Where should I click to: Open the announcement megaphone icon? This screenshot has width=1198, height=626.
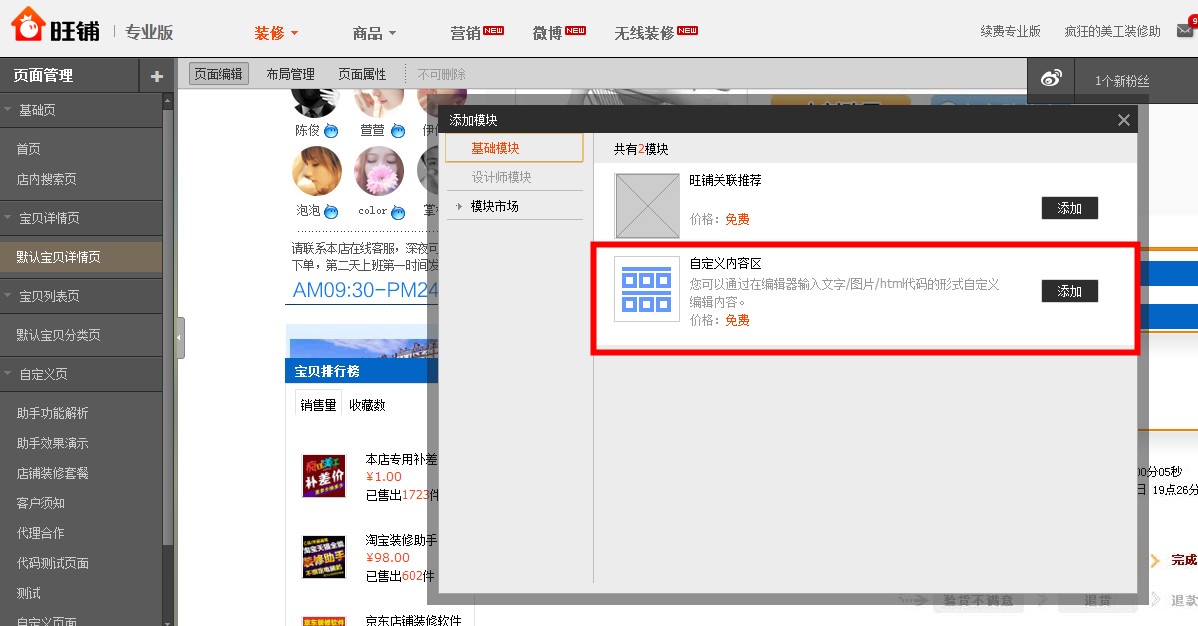1050,76
